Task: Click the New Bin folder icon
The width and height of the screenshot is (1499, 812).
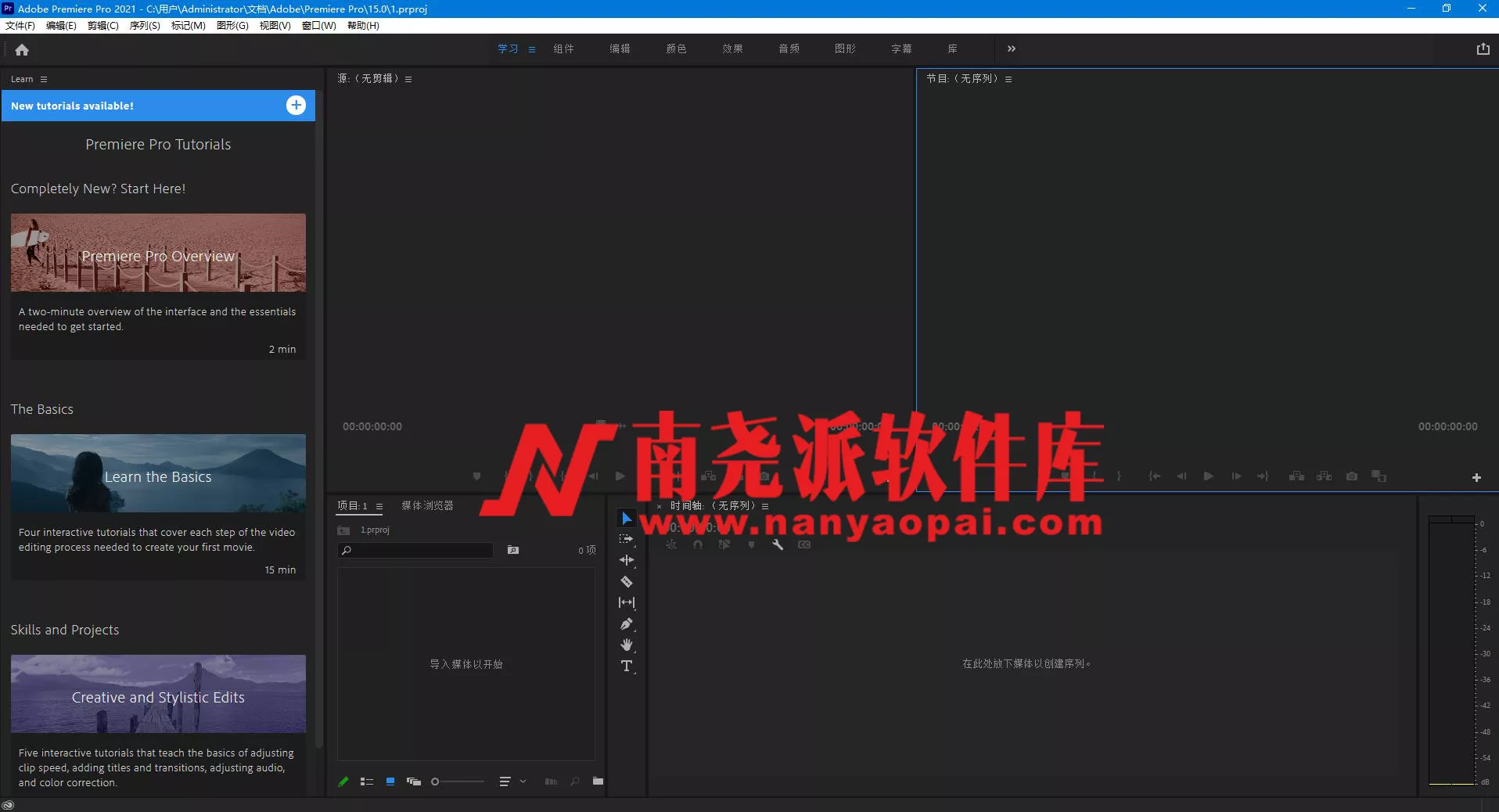Action: 598,781
